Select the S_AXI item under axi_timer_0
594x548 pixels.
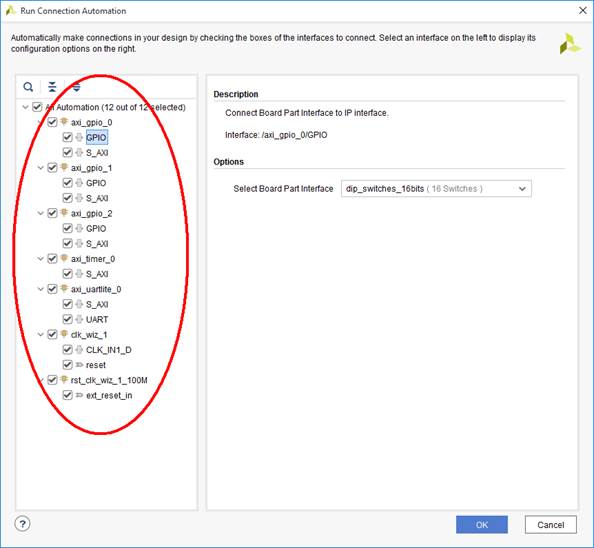(97, 274)
